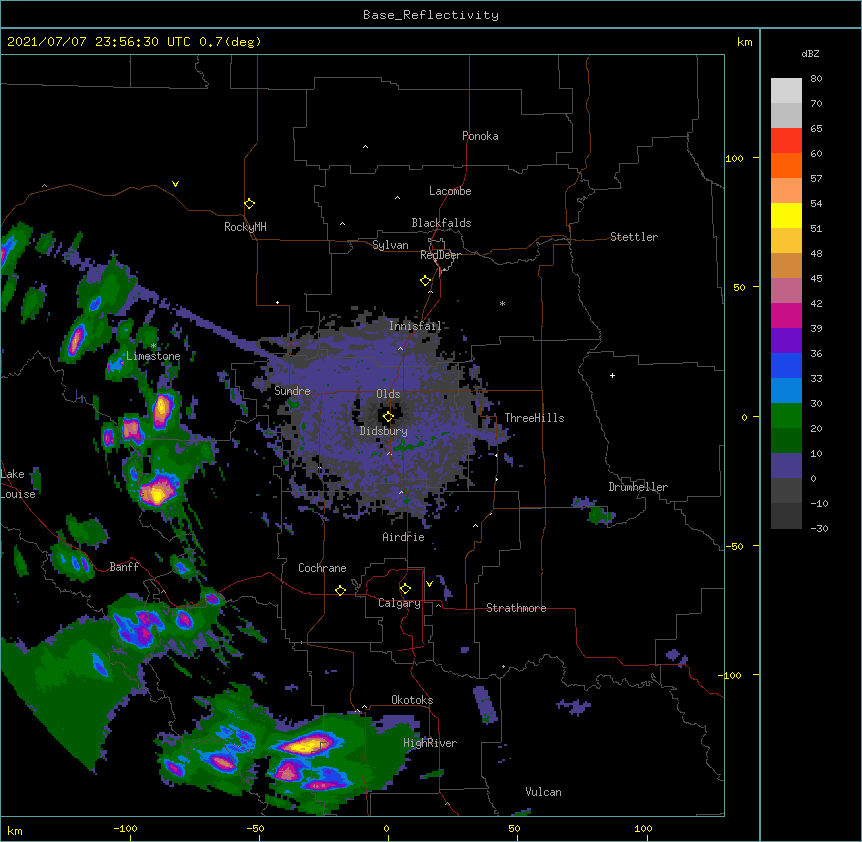Screen dimensions: 862x842
Task: Click the 100 km tick on right axis
Action: pos(734,158)
